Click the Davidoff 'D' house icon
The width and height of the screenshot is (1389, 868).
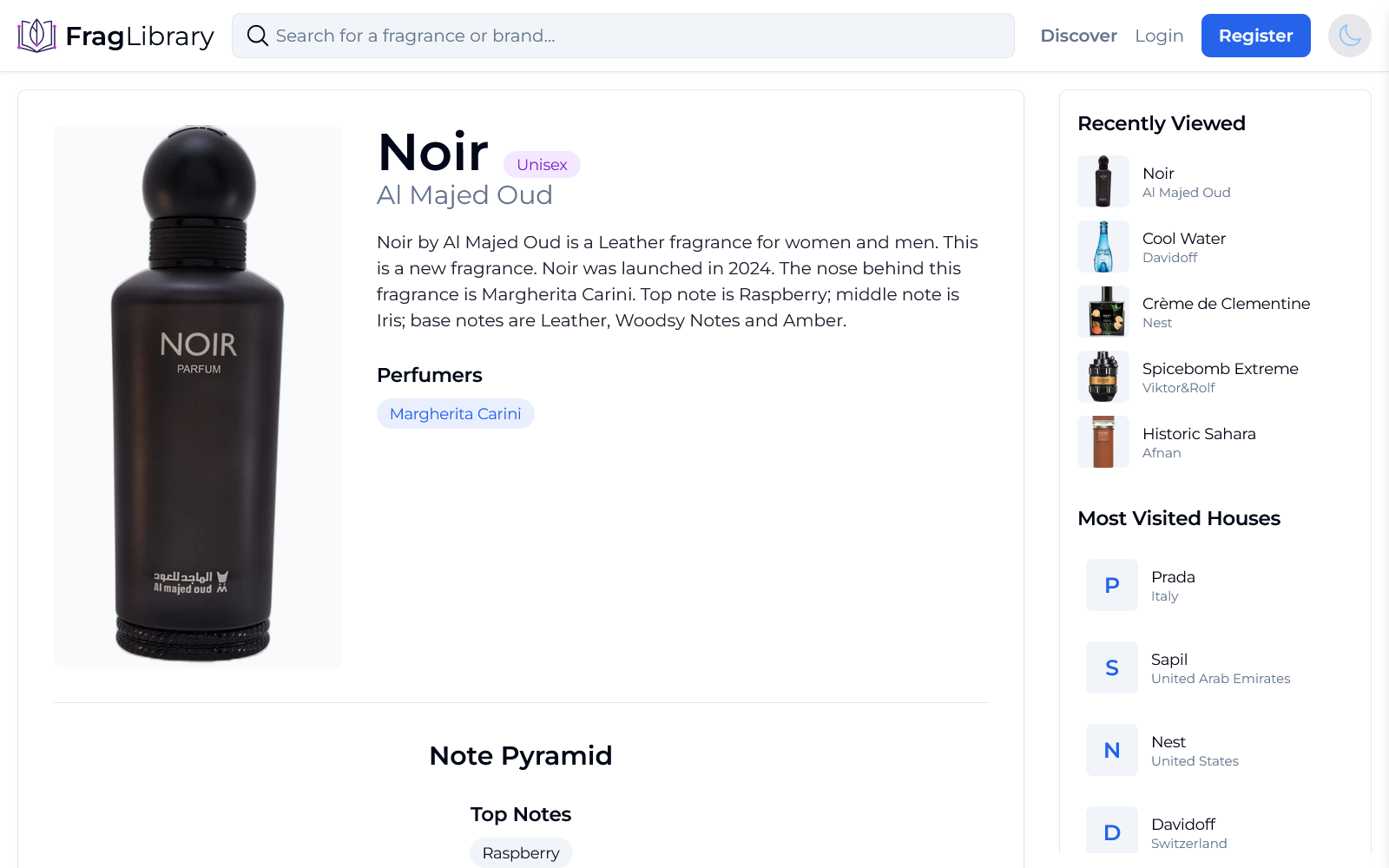pyautogui.click(x=1112, y=831)
